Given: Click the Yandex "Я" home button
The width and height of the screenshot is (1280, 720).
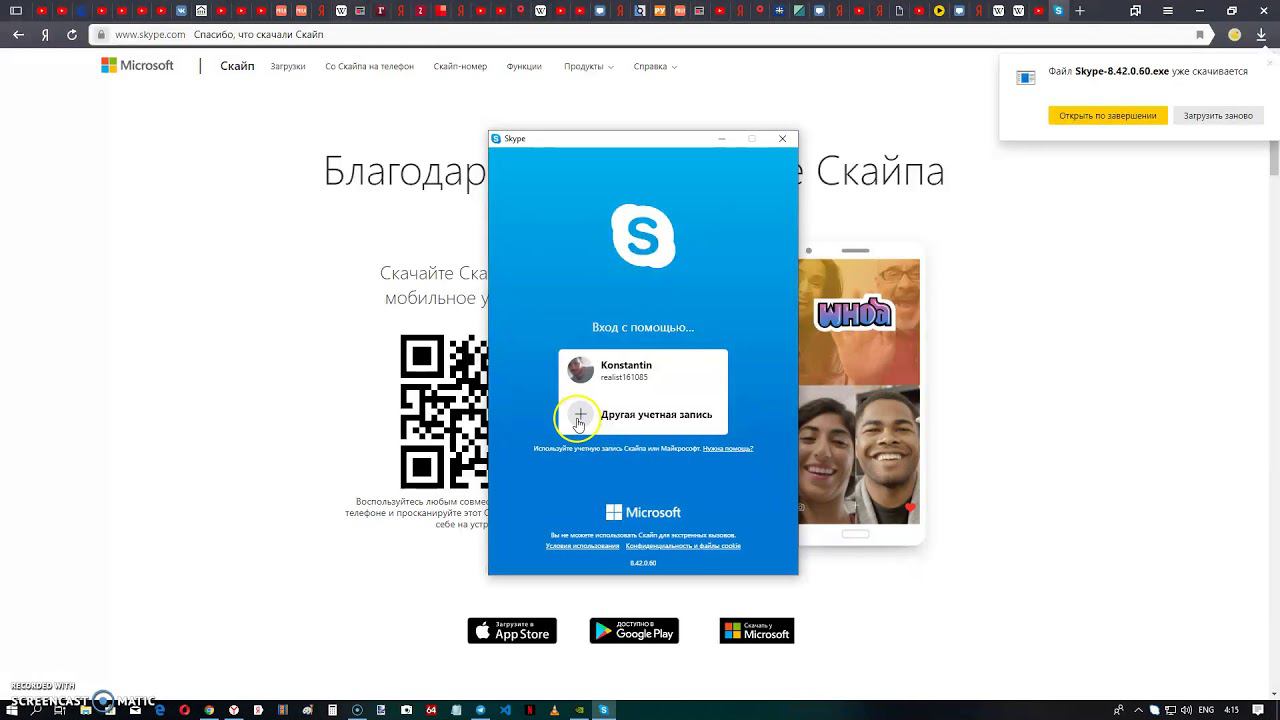Looking at the screenshot, I should click(45, 34).
